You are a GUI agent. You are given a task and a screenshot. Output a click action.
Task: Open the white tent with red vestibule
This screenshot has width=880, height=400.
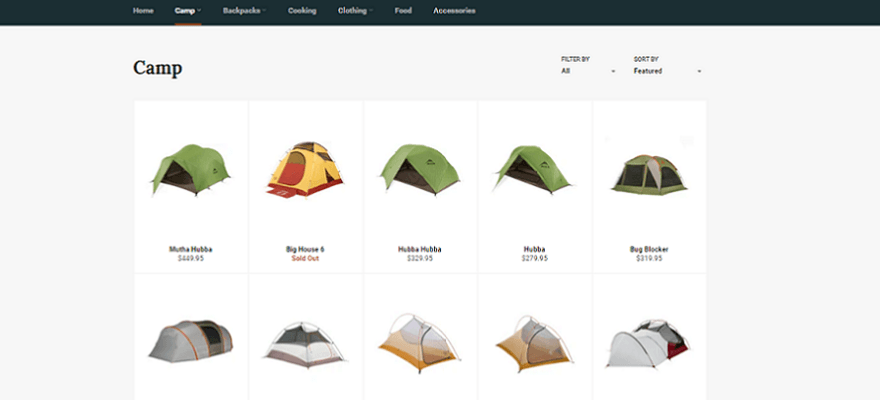click(649, 344)
